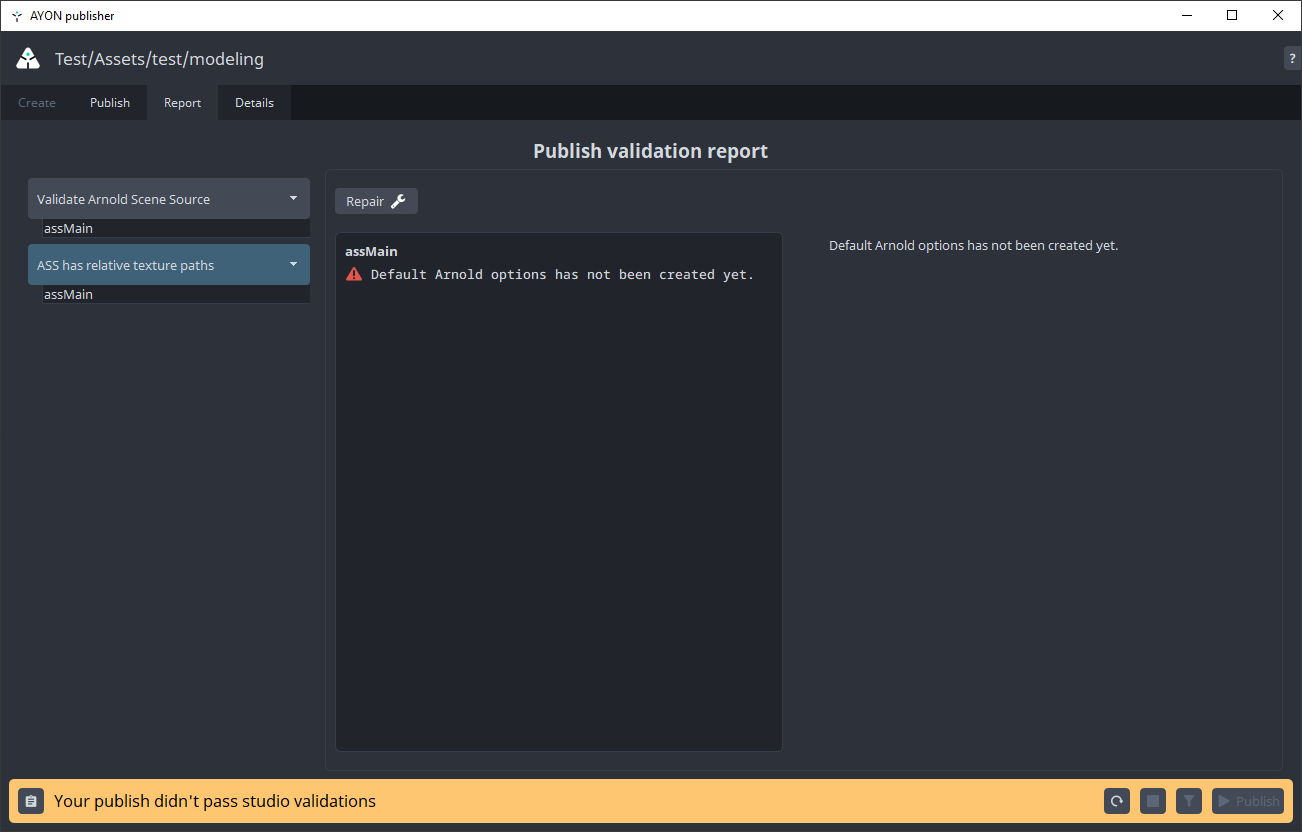Click the Publish button
Image resolution: width=1302 pixels, height=832 pixels.
[1247, 801]
